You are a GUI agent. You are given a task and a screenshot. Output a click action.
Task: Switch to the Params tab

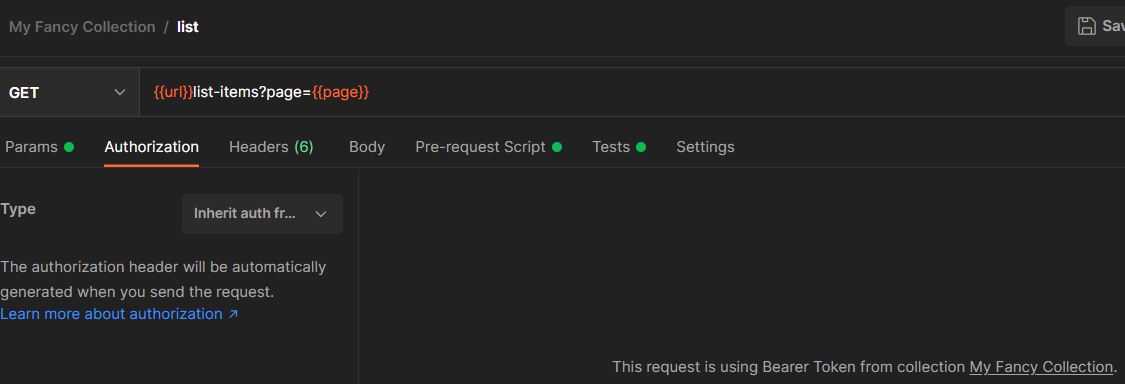(x=39, y=147)
